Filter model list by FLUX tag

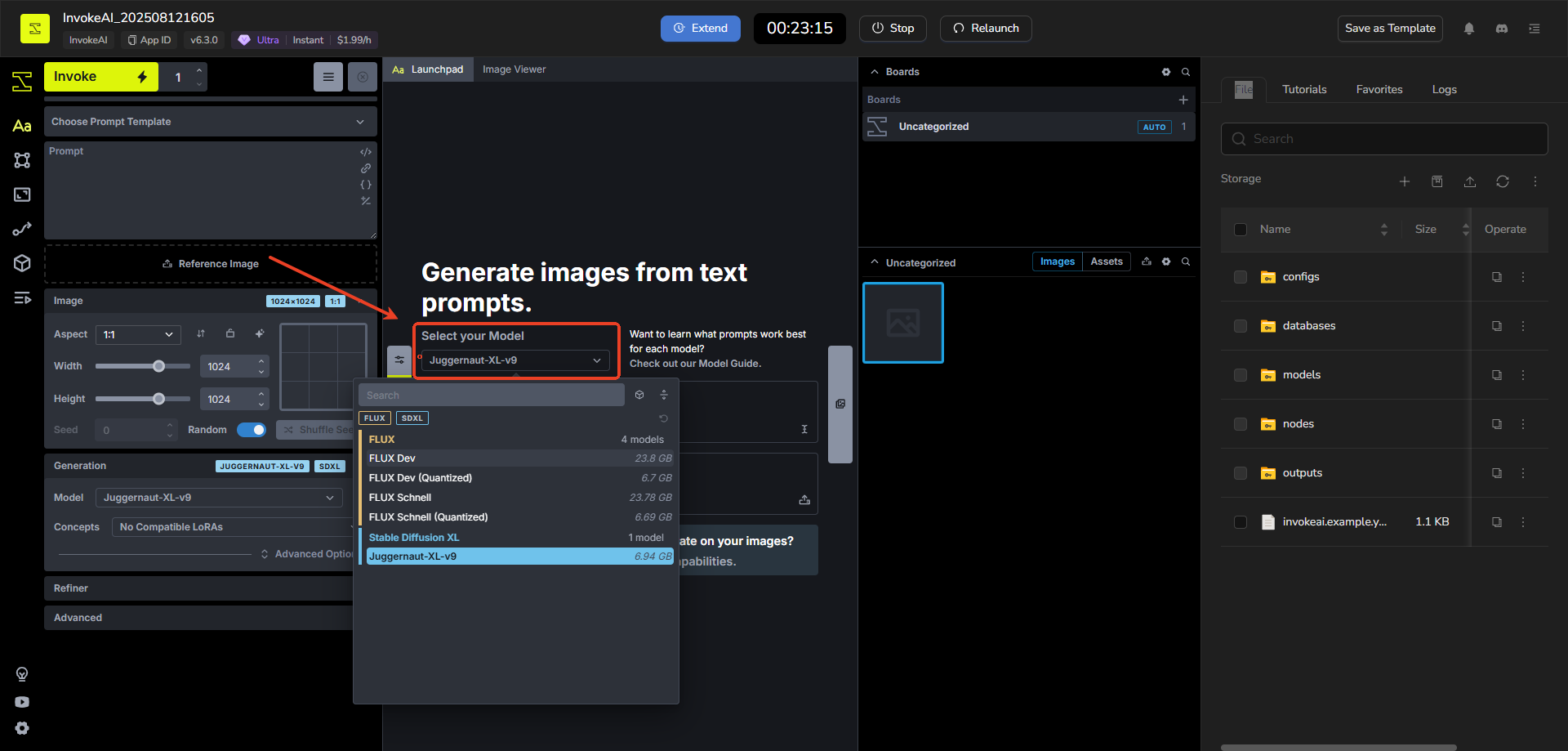[375, 418]
